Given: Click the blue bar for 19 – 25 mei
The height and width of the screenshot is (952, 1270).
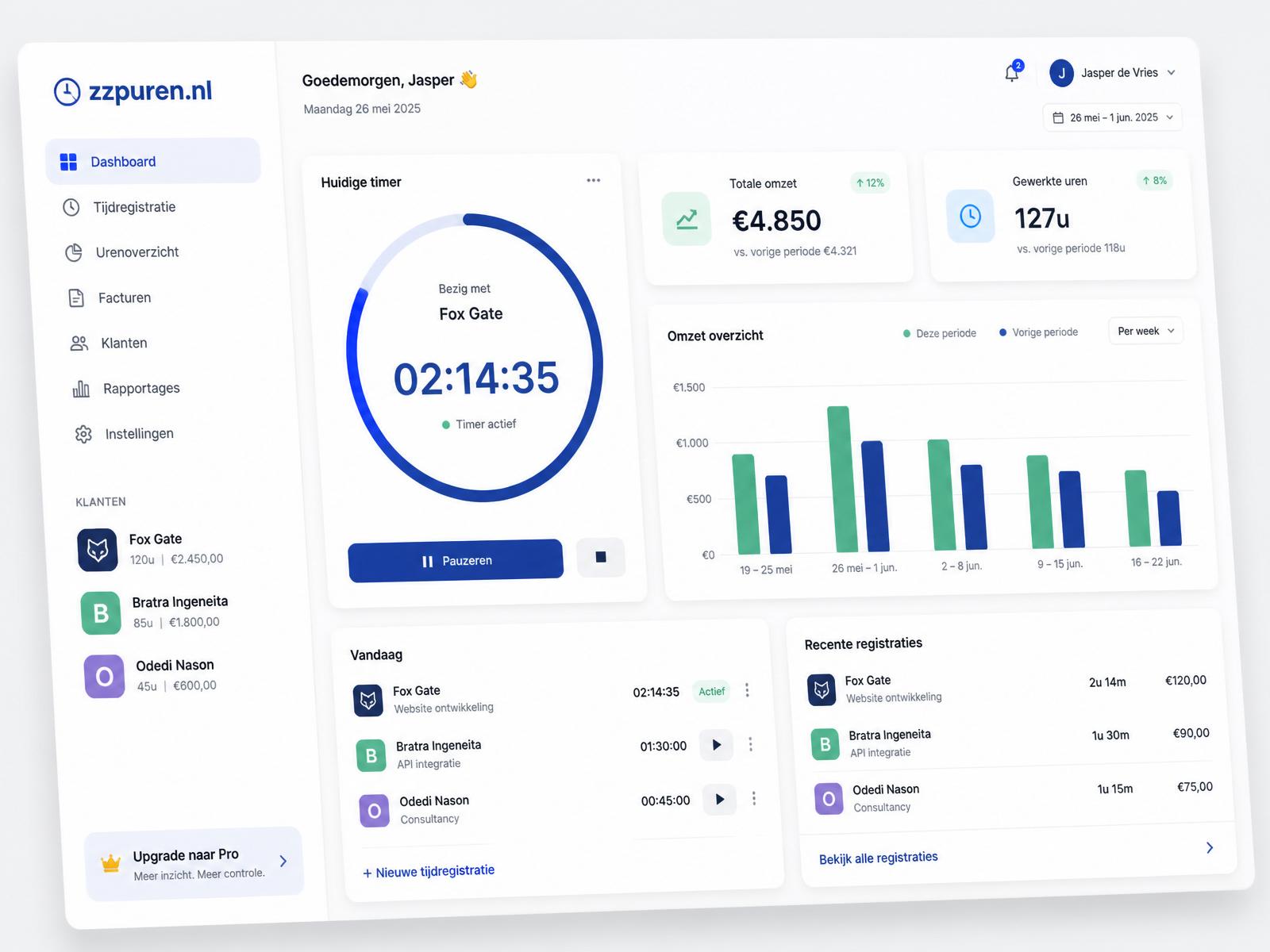Looking at the screenshot, I should tap(778, 514).
